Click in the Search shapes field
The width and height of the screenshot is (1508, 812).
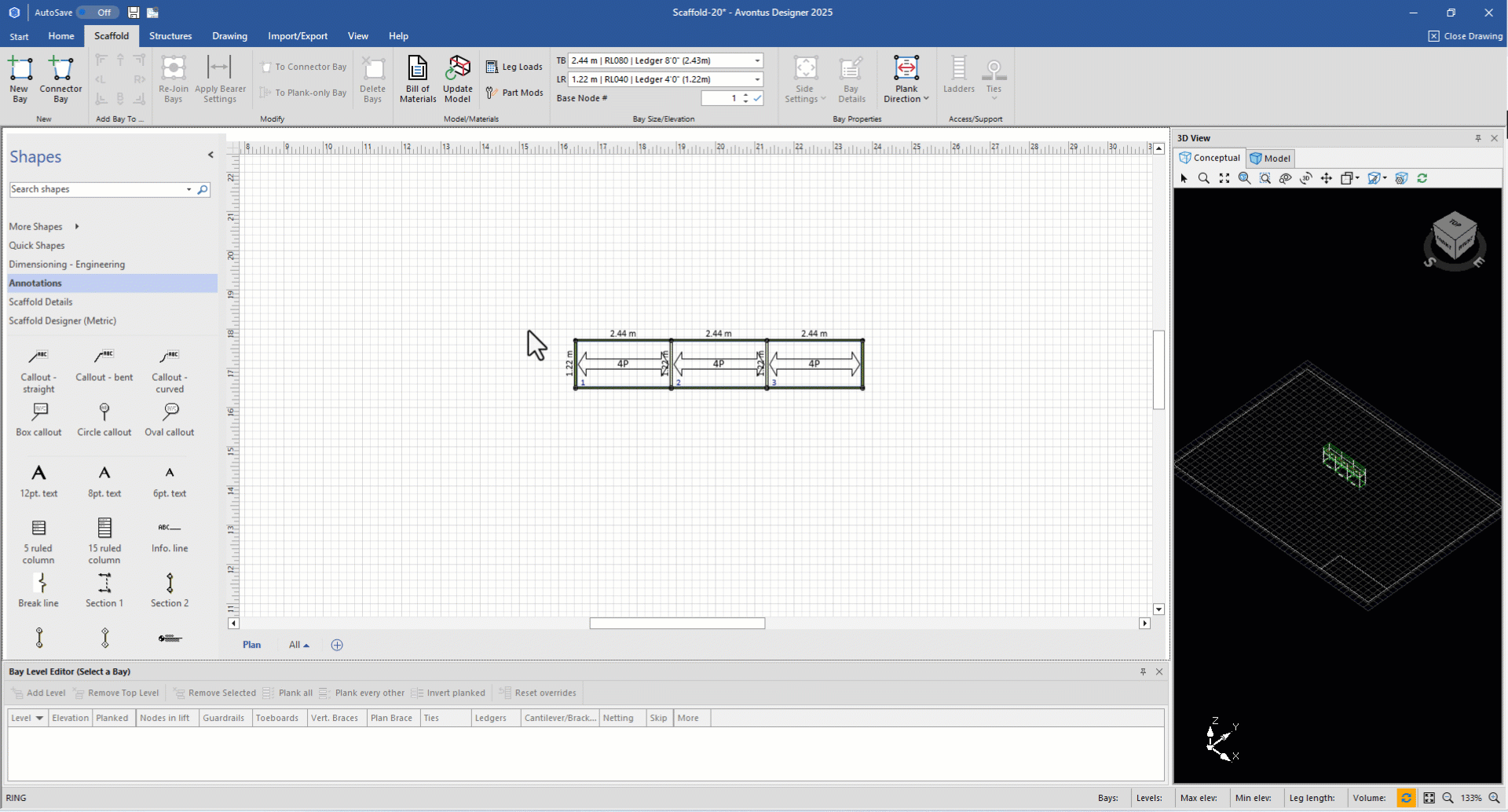click(x=96, y=189)
